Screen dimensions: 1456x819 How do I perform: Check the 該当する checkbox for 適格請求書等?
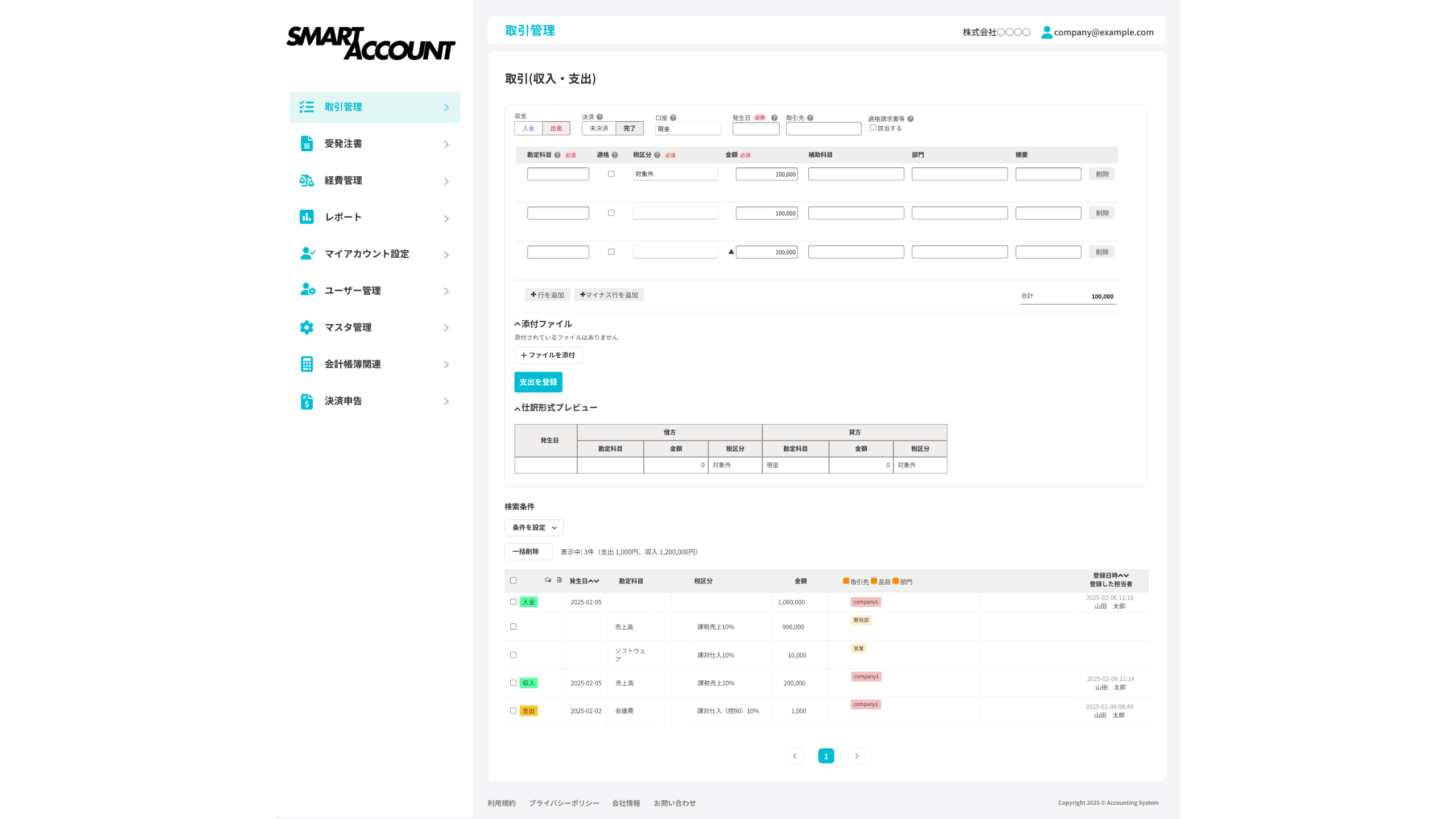click(873, 128)
